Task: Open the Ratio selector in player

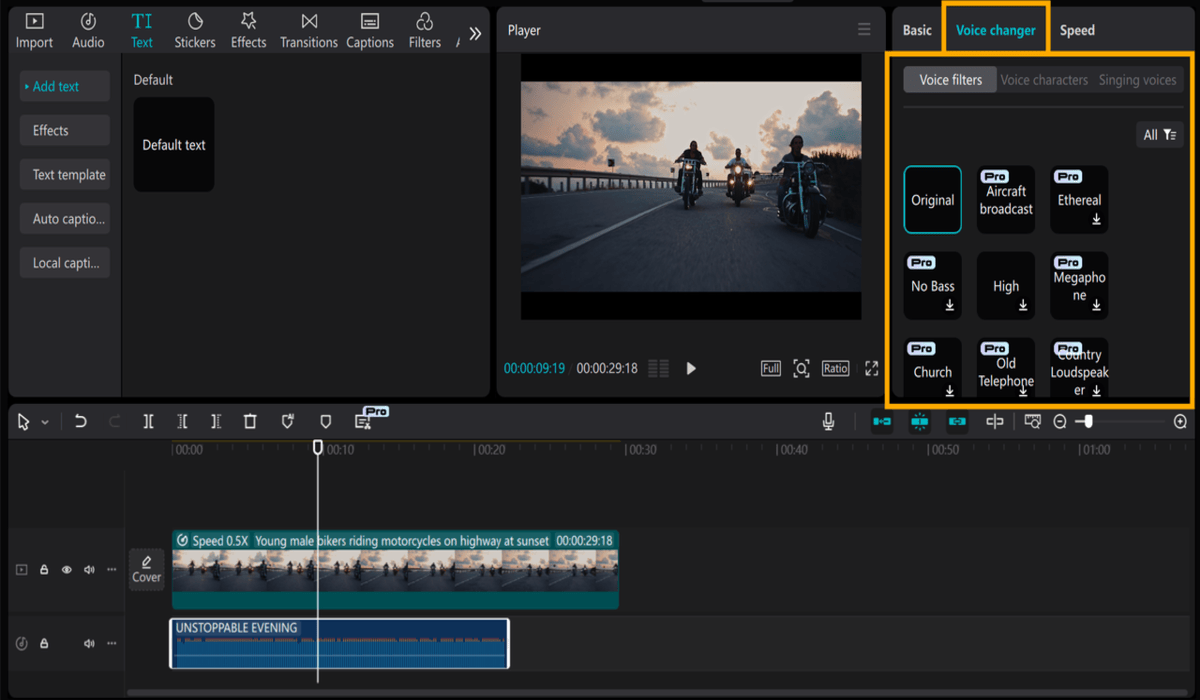Action: [x=835, y=368]
